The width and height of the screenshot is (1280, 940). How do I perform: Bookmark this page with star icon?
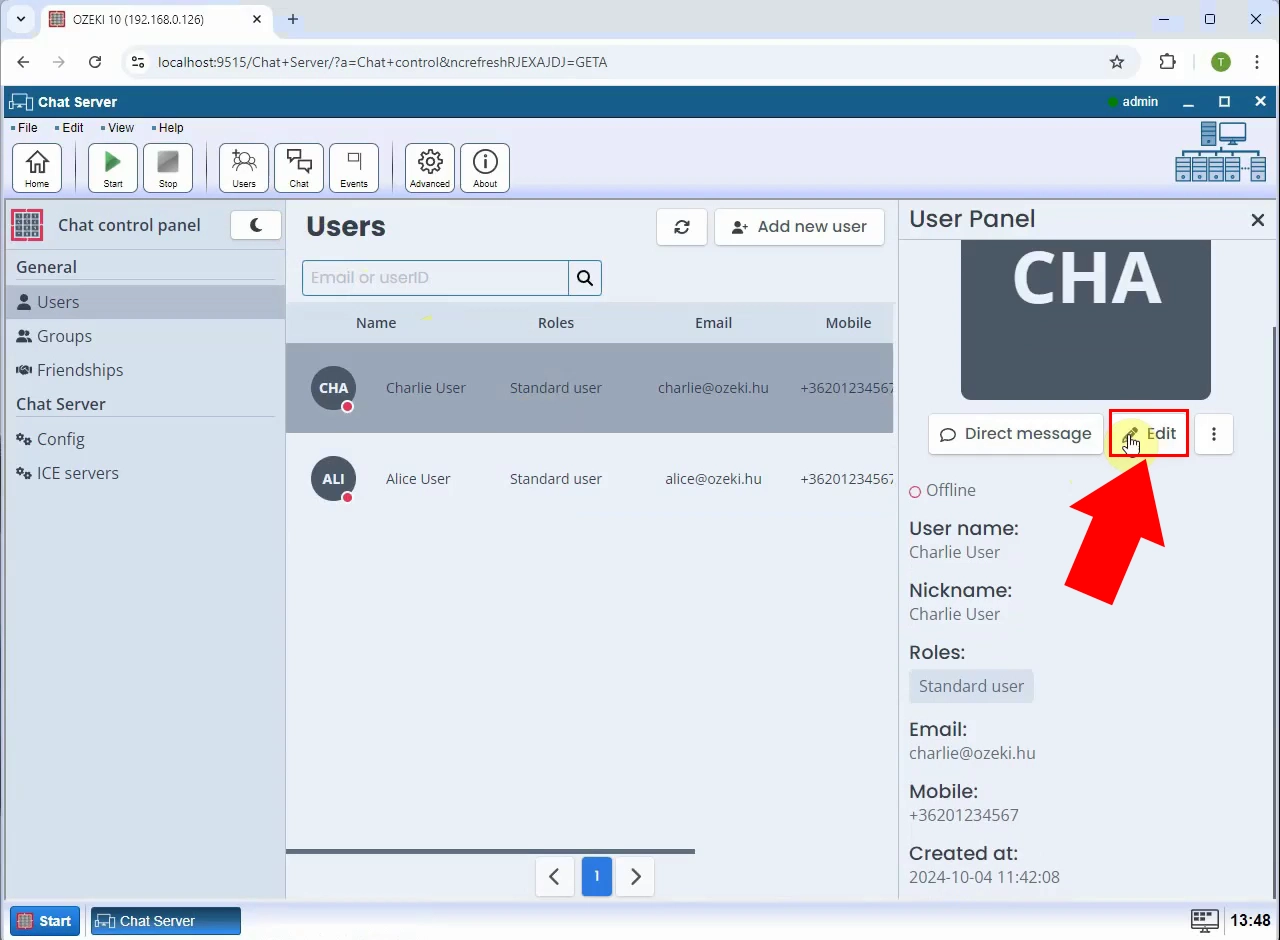pos(1117,62)
